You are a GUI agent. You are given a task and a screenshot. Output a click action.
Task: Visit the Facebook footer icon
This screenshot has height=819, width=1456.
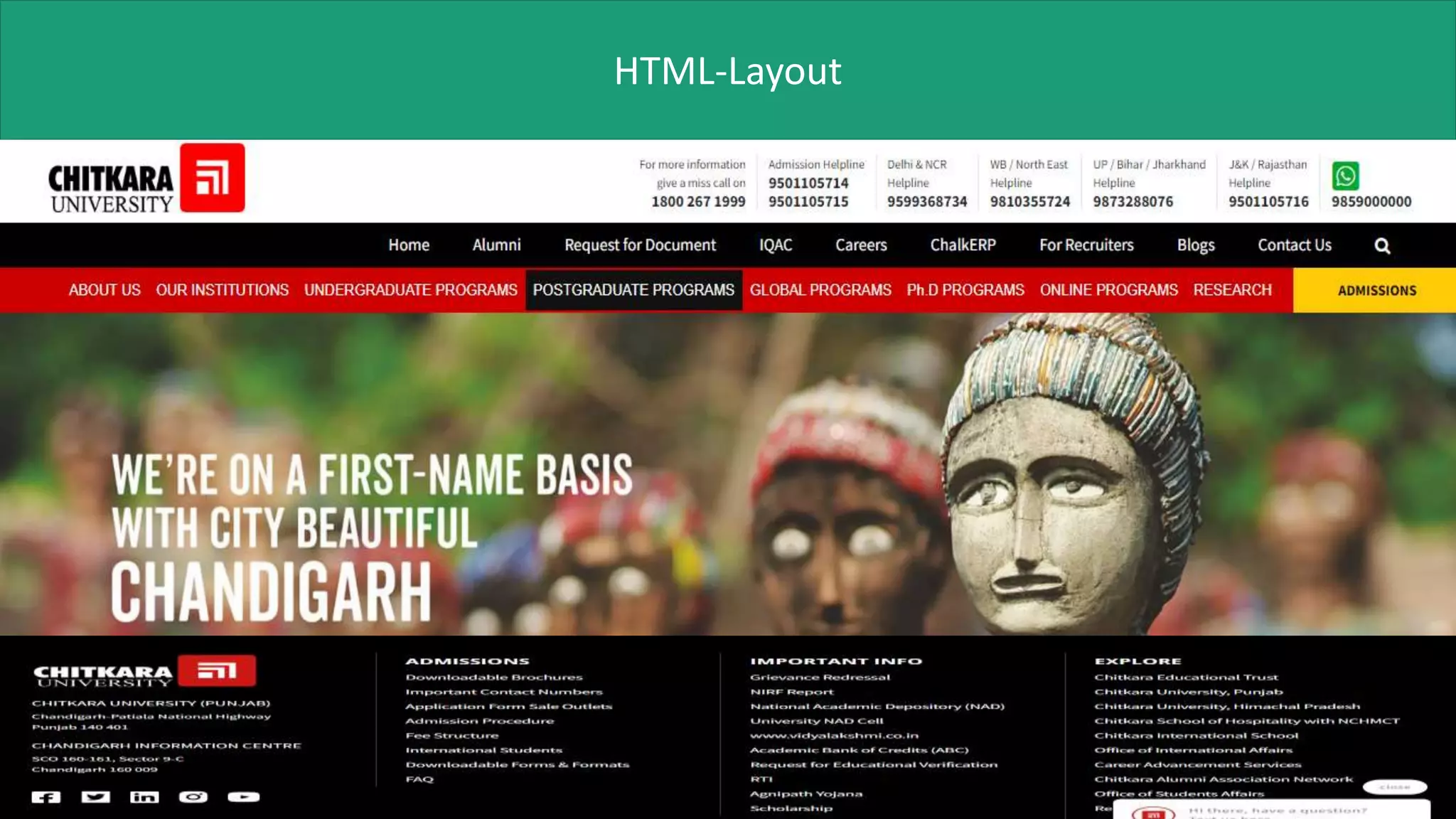coord(46,797)
